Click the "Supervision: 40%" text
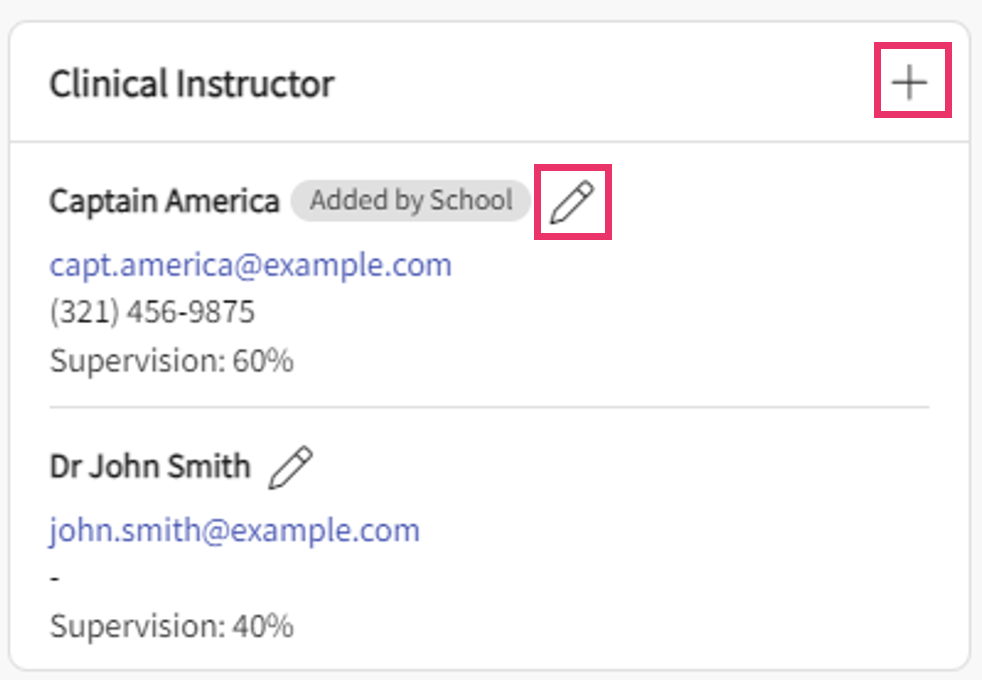Viewport: 982px width, 680px height. [171, 627]
